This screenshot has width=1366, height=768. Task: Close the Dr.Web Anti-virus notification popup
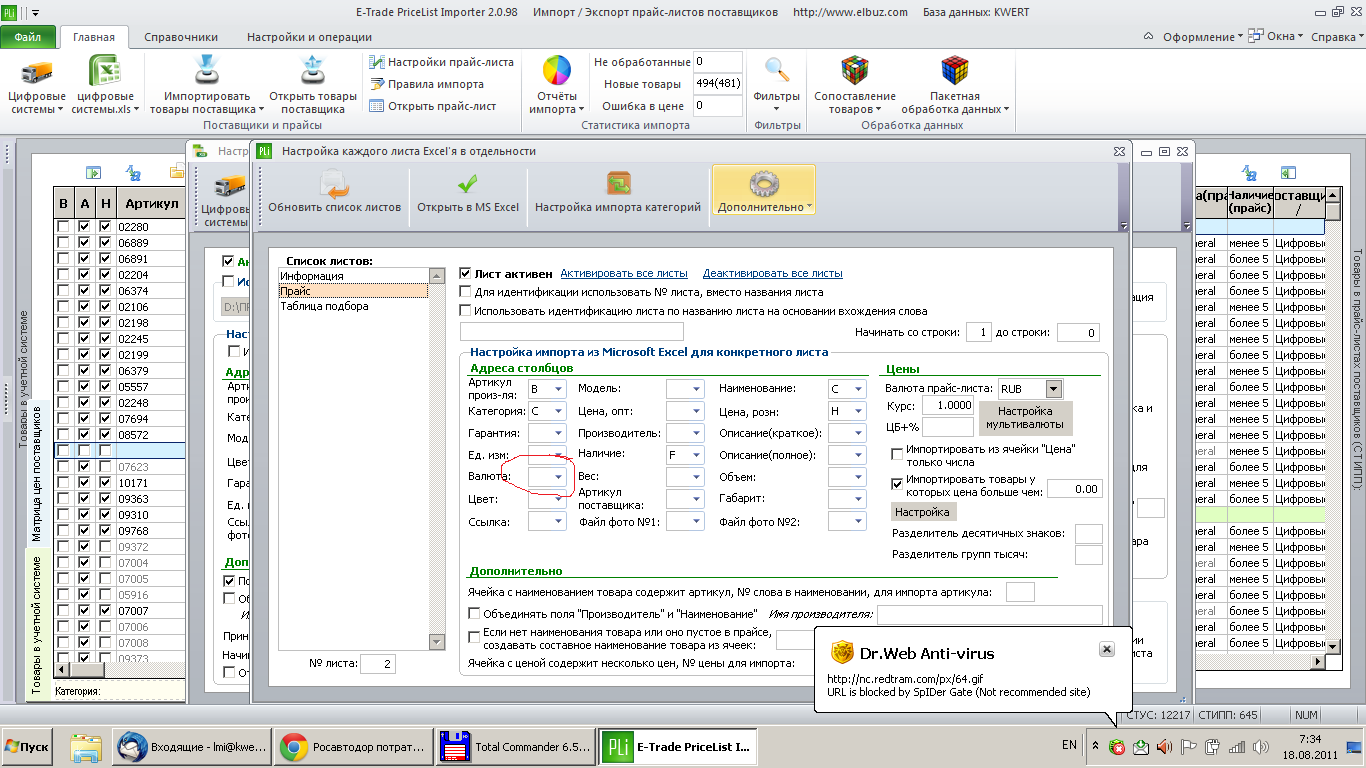coord(1106,649)
